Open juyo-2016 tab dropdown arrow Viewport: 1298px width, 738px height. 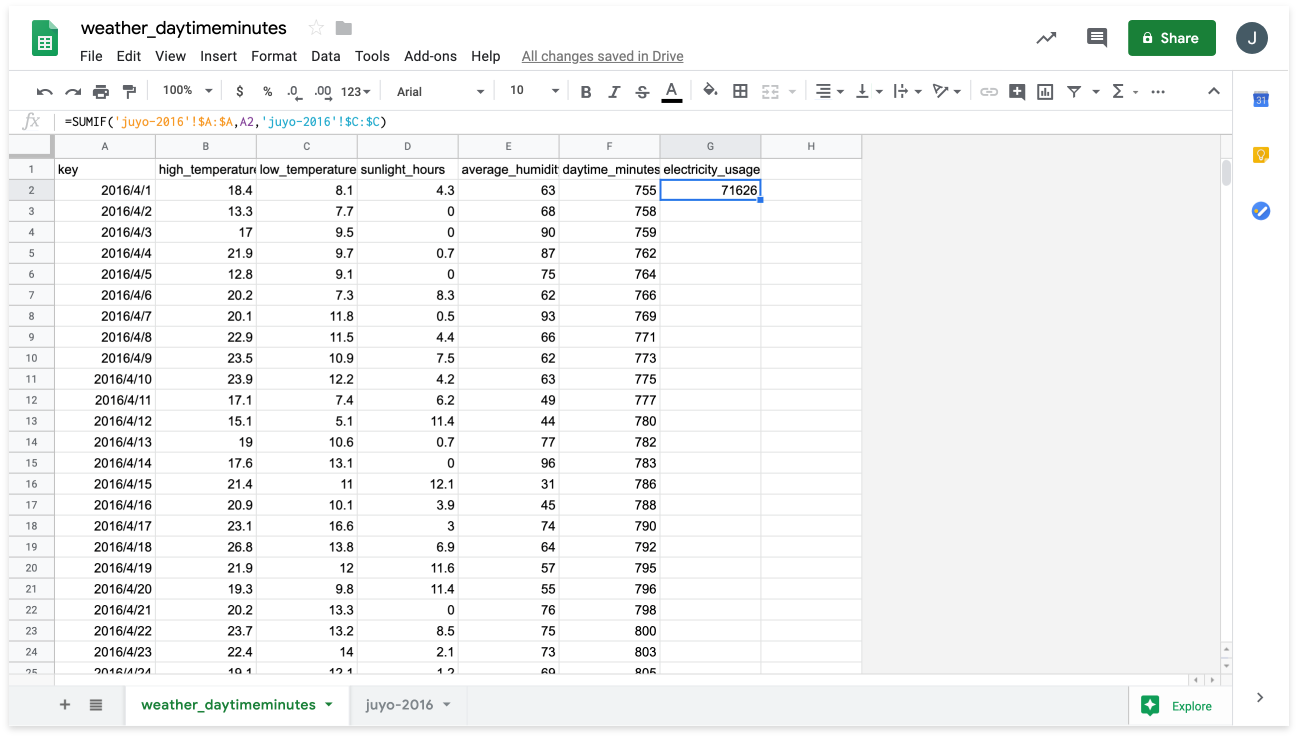point(446,705)
